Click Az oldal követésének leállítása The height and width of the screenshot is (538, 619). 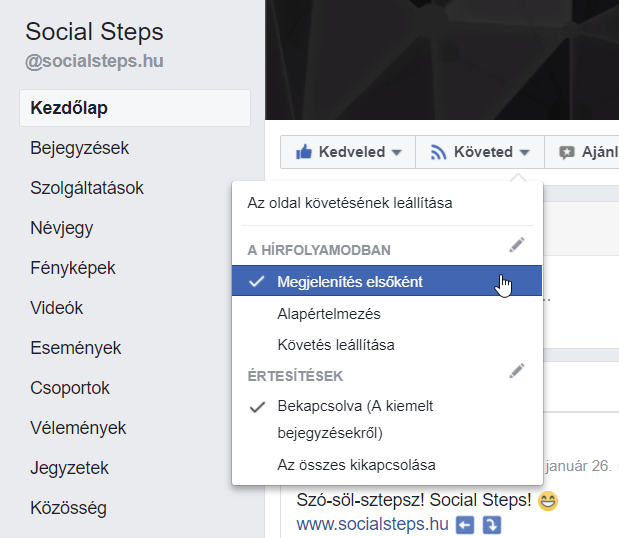[350, 203]
